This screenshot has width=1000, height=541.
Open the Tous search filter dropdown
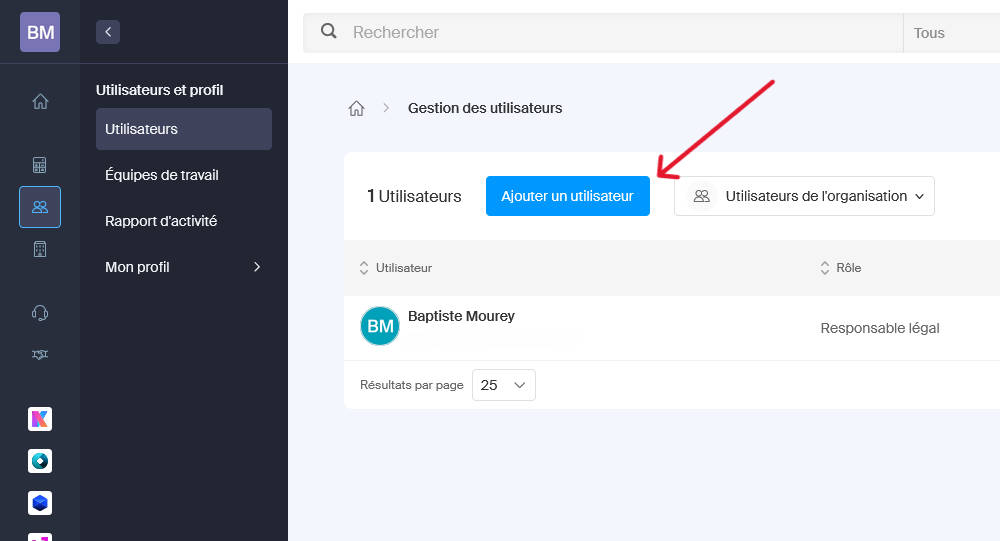coord(952,33)
